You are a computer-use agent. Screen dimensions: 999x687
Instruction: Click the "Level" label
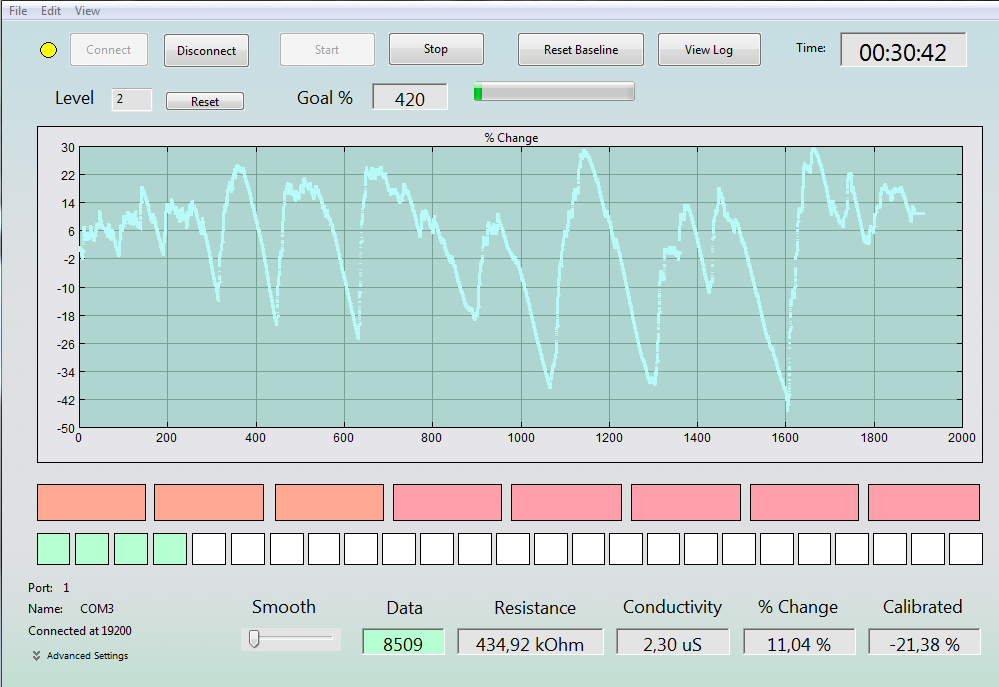click(x=75, y=98)
